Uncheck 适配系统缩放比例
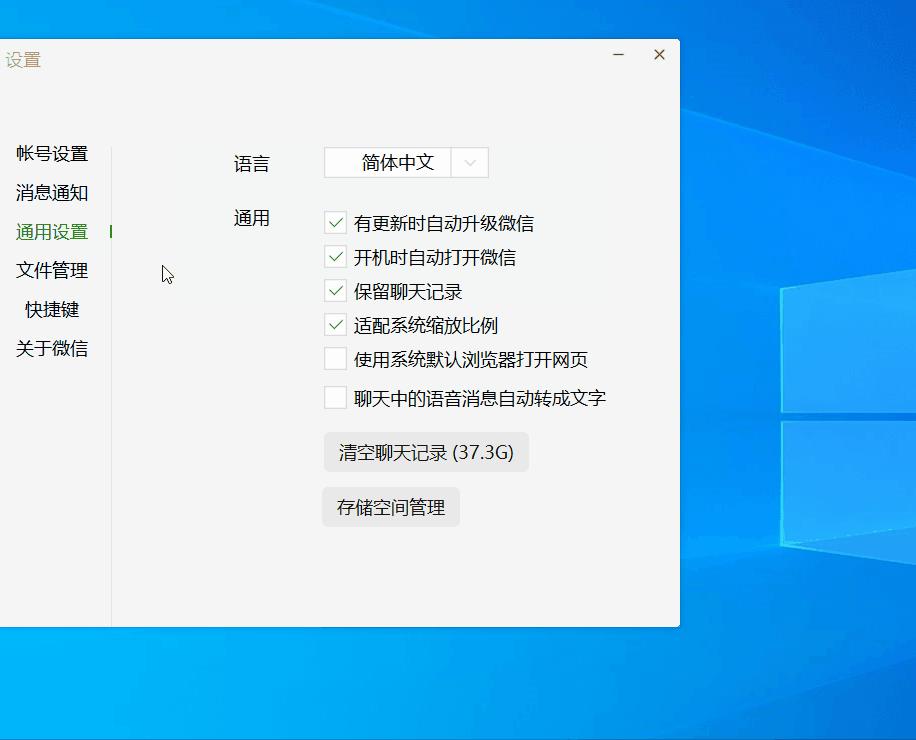The height and width of the screenshot is (740, 916). pos(335,325)
